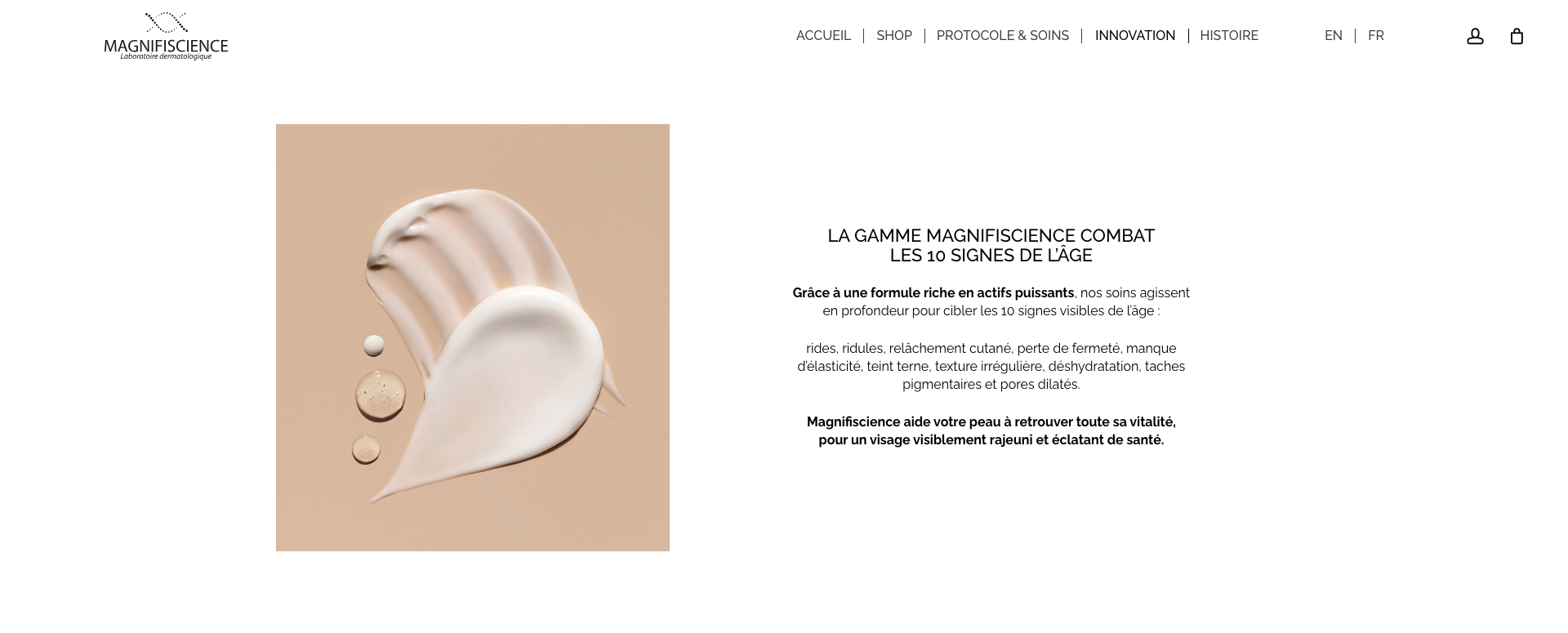The width and height of the screenshot is (1568, 633).
Task: Open Protocole & Soins page
Action: 1003,36
